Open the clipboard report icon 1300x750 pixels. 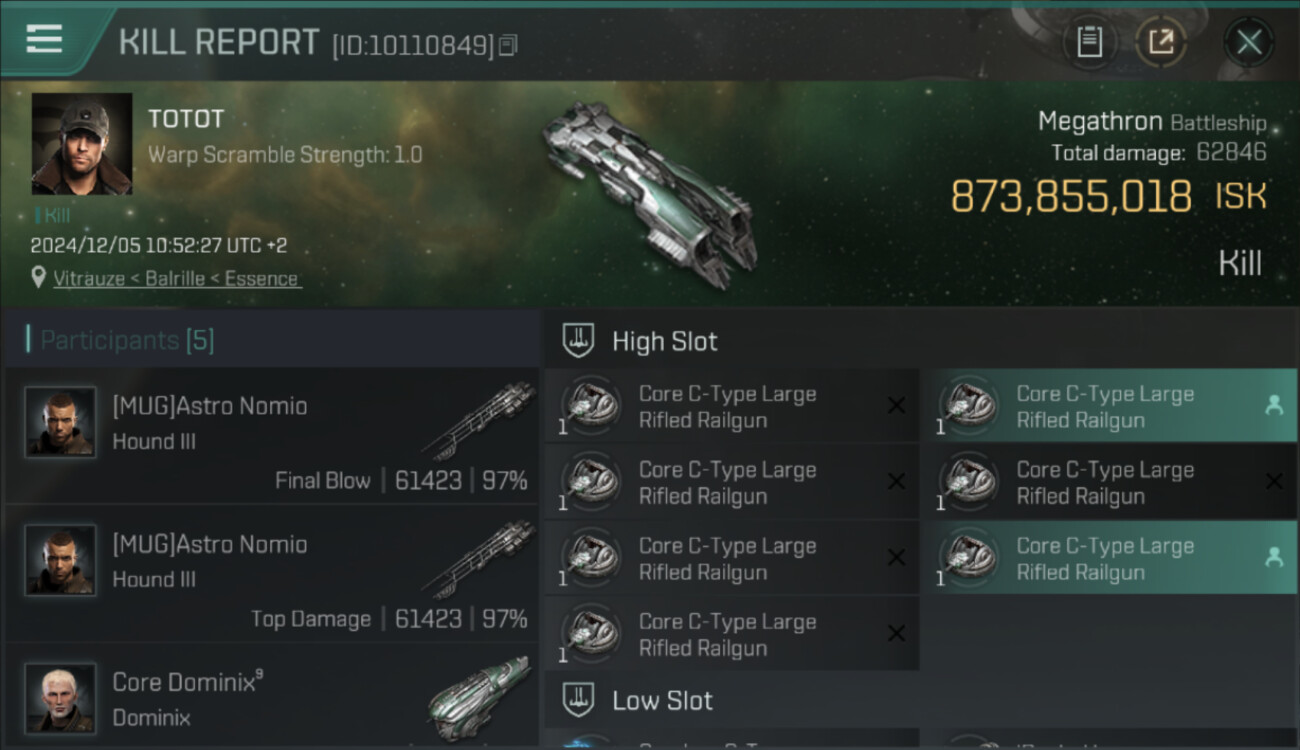1089,42
